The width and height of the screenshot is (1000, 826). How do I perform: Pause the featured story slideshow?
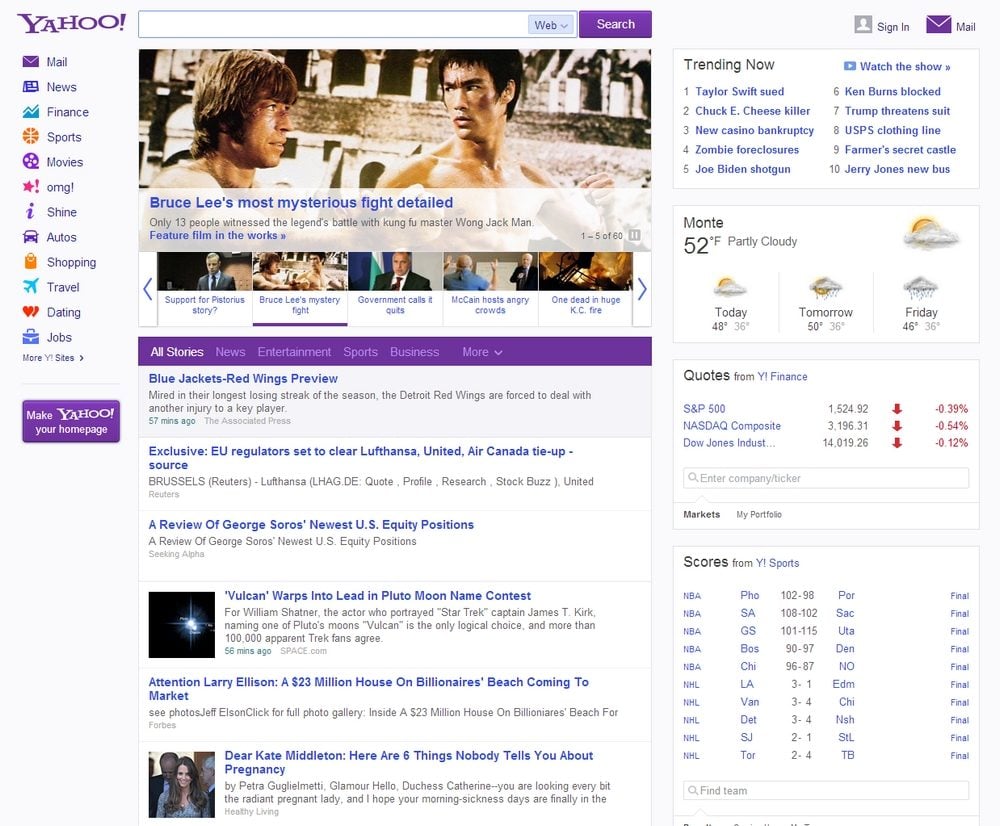coord(634,236)
